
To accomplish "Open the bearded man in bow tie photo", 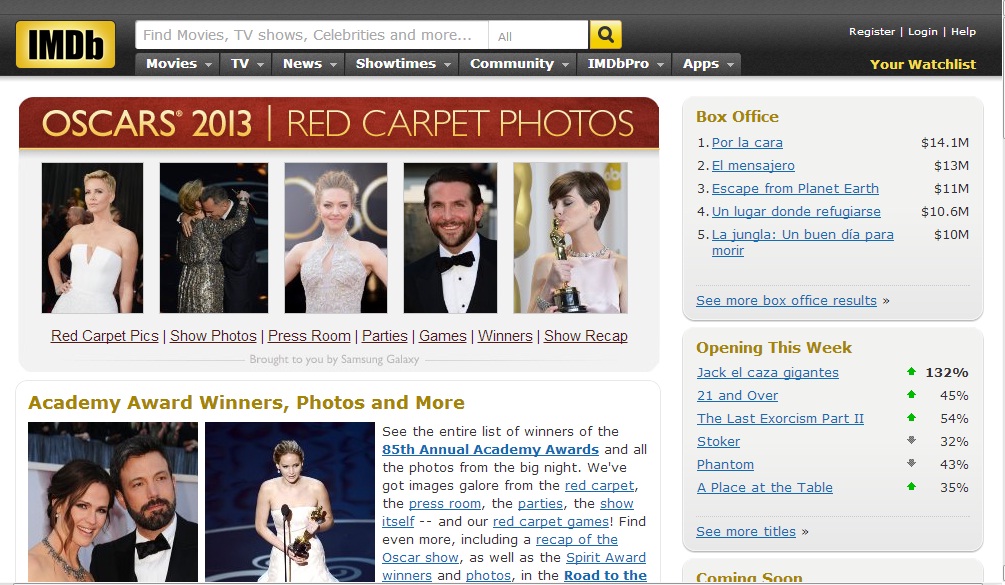I will (x=450, y=238).
